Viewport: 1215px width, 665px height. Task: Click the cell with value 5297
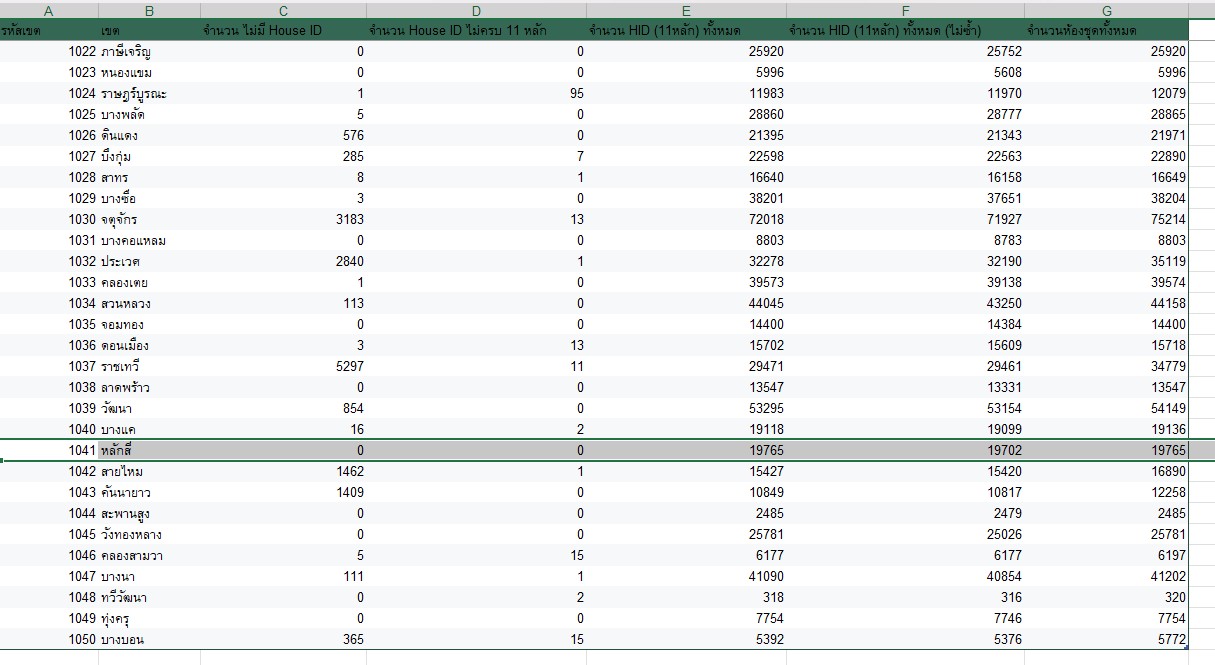[283, 366]
